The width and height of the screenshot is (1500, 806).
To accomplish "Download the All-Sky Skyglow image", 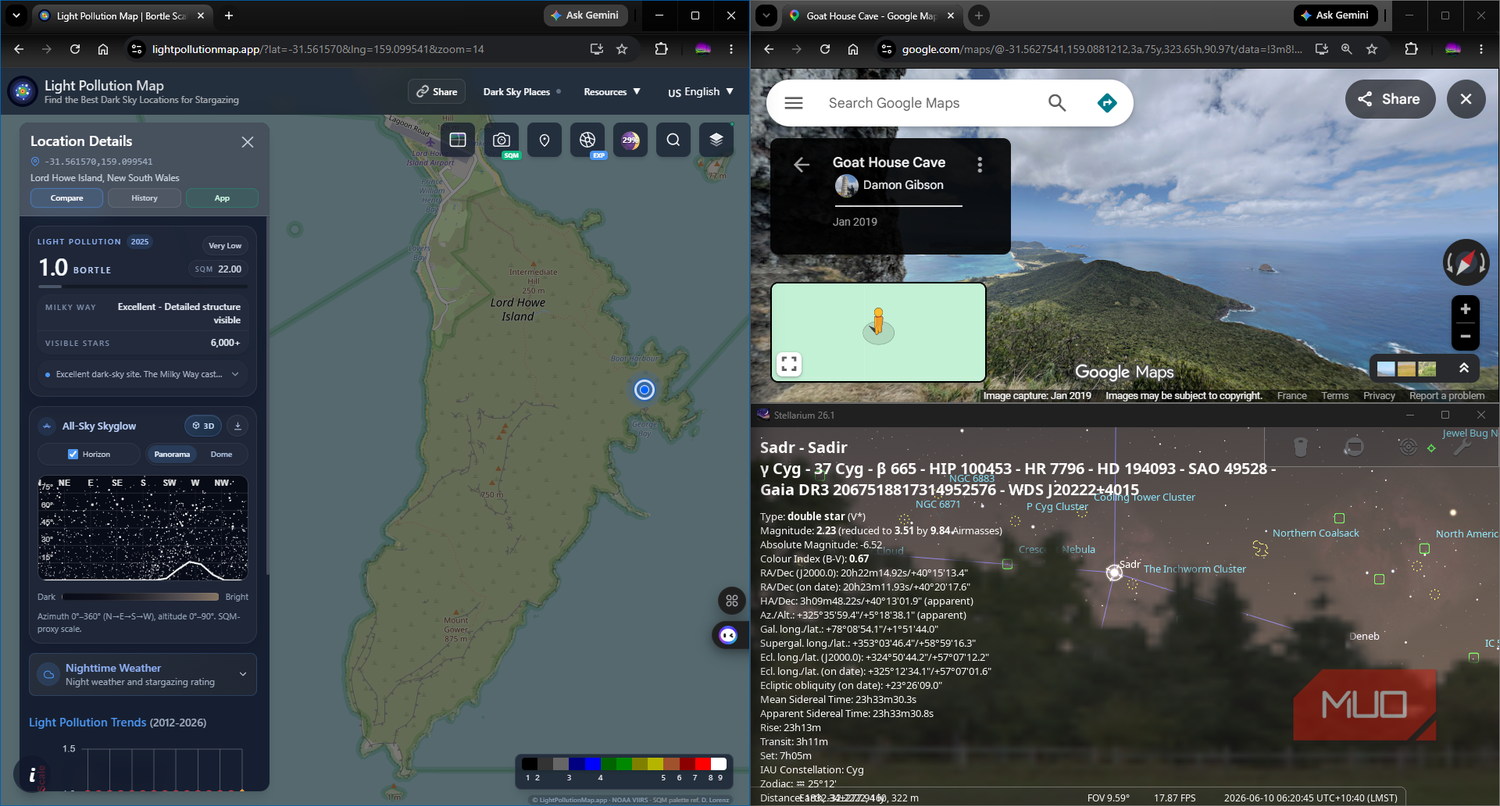I will tap(238, 426).
